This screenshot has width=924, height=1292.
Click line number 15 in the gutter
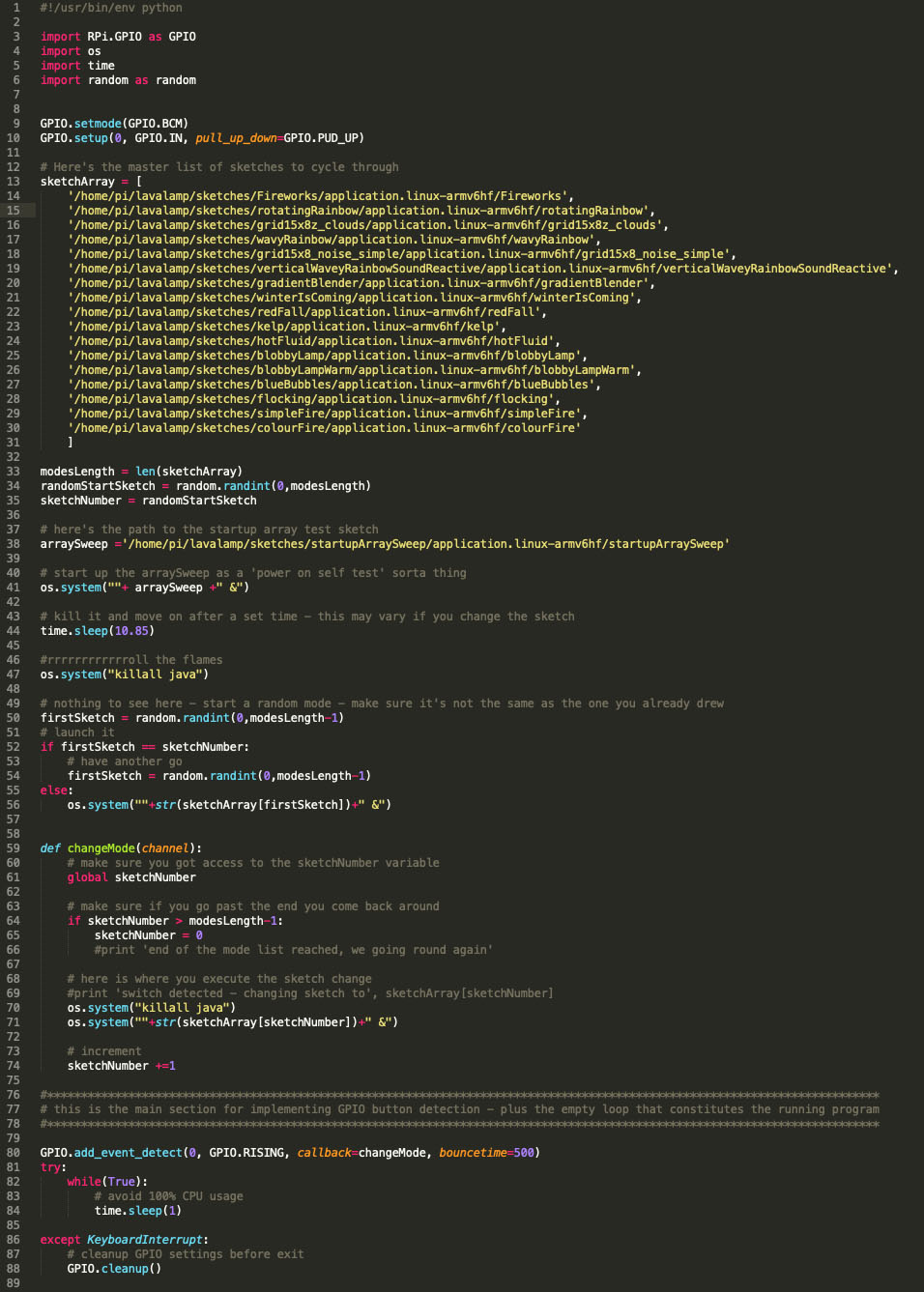14,211
